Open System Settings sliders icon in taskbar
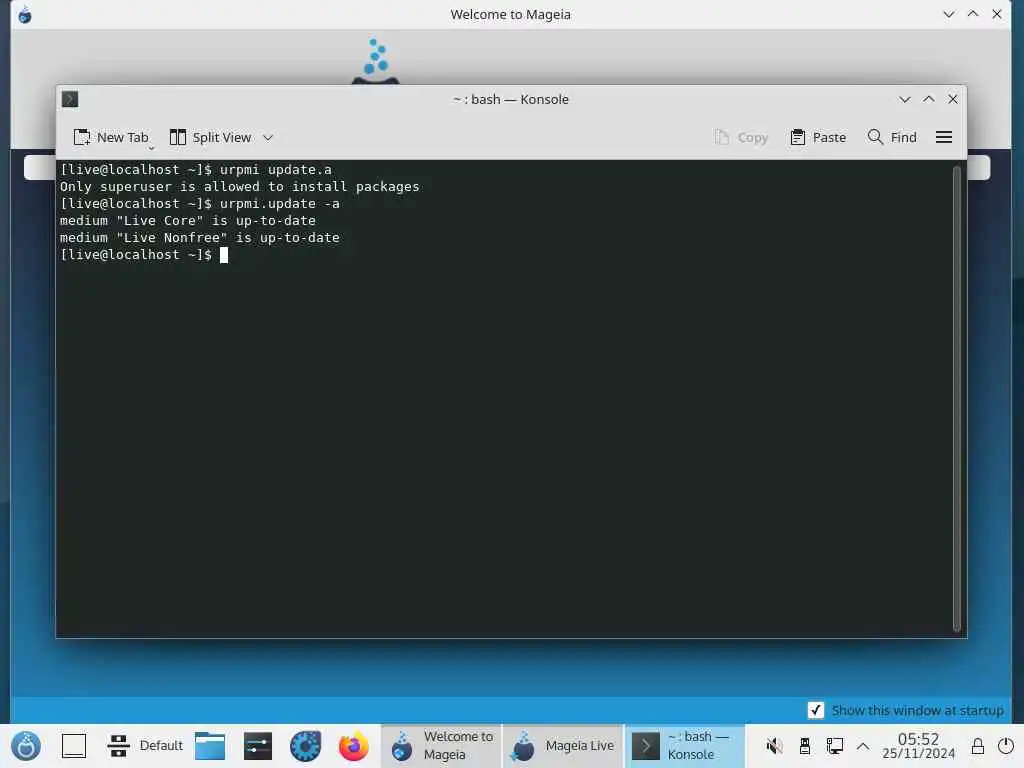Viewport: 1024px width, 768px height. pyautogui.click(x=258, y=746)
